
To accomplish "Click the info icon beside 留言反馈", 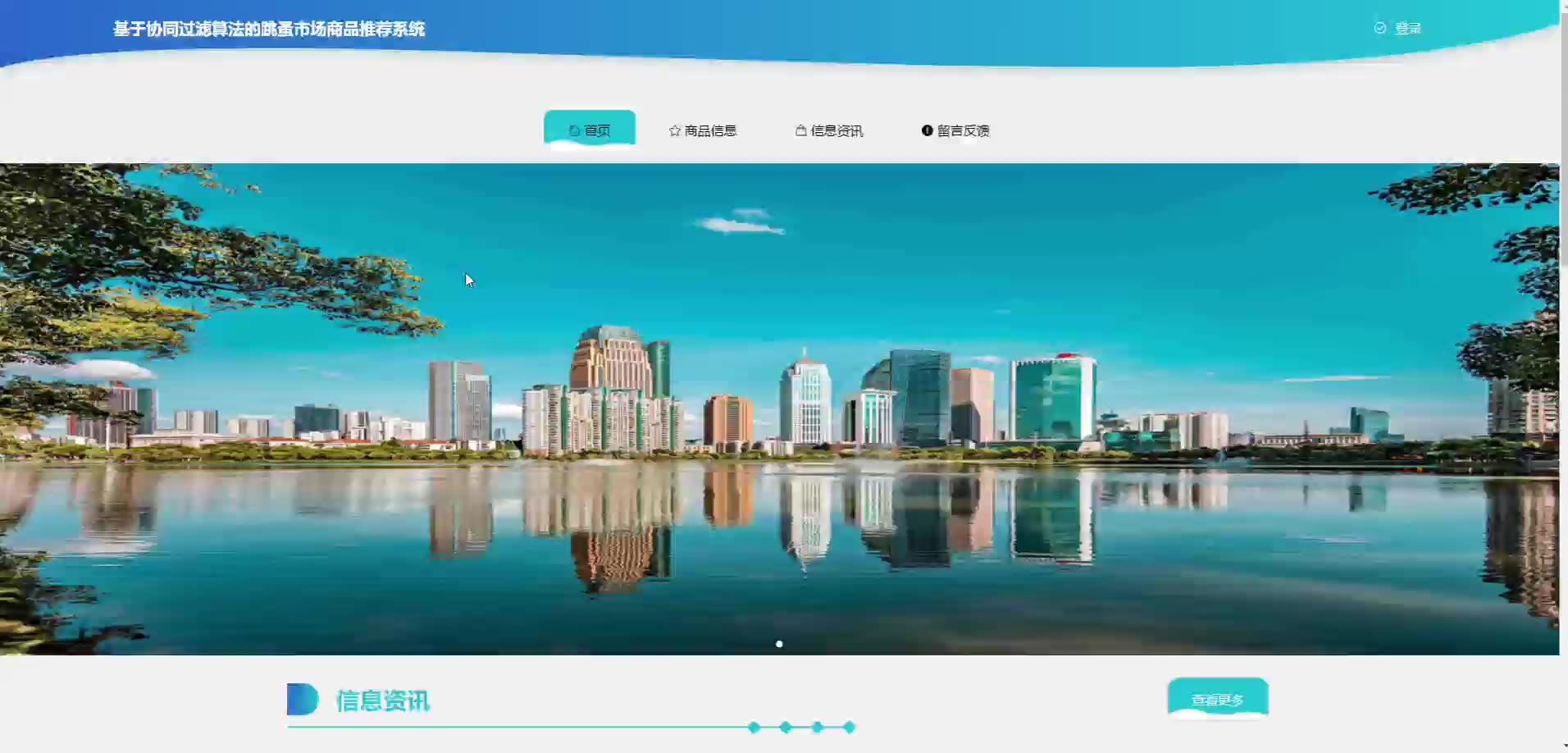I will pyautogui.click(x=928, y=130).
